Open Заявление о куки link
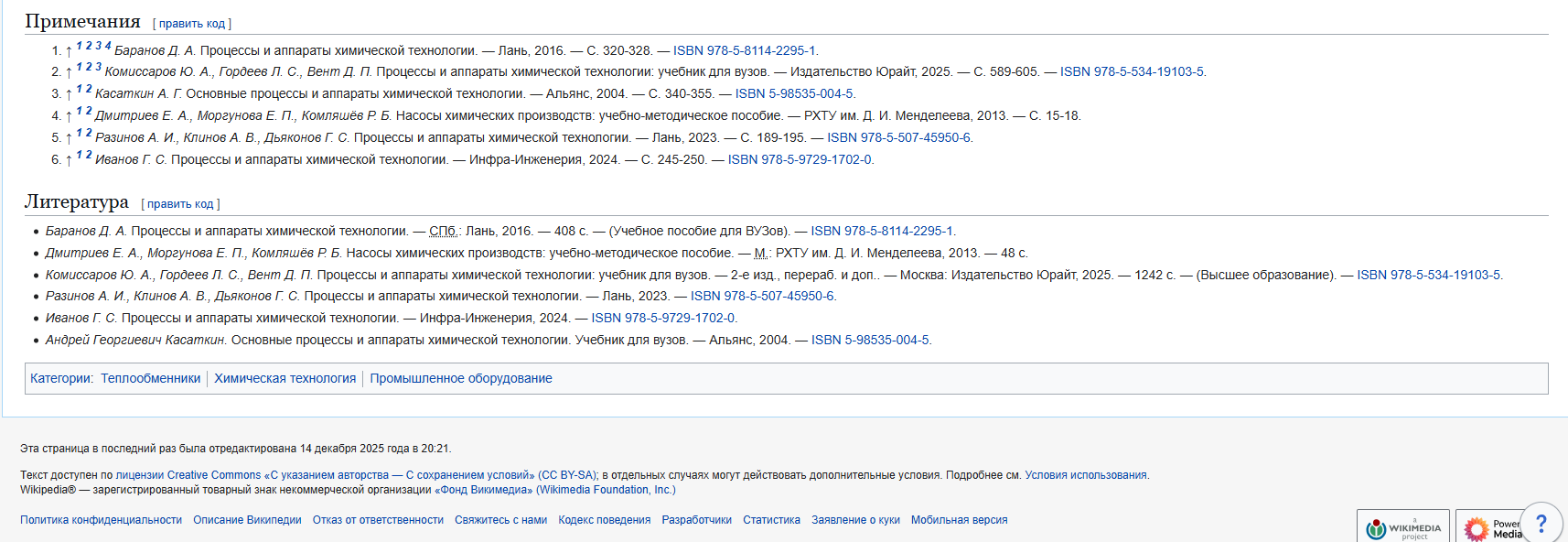This screenshot has width=1568, height=542. (855, 520)
